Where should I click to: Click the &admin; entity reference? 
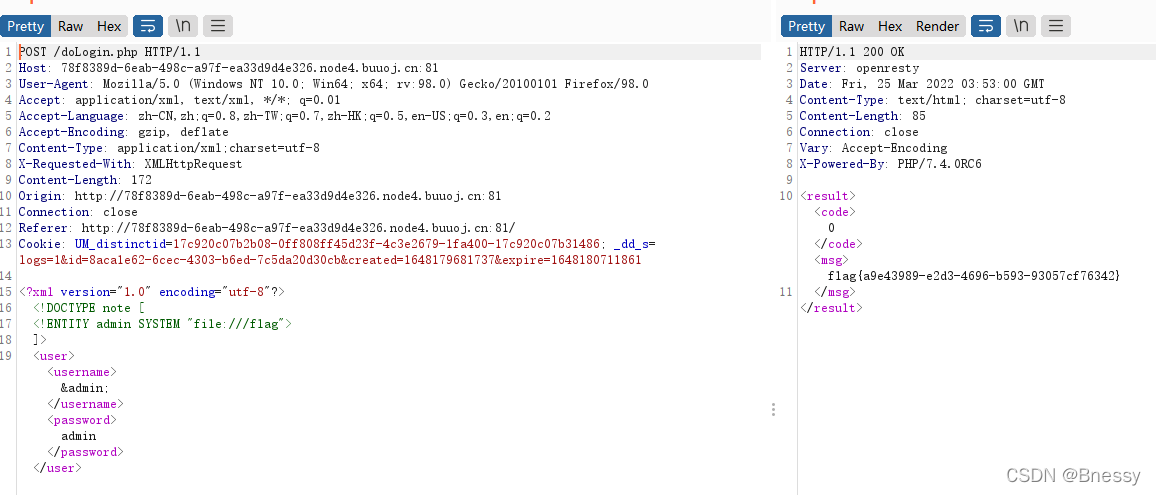(x=86, y=388)
